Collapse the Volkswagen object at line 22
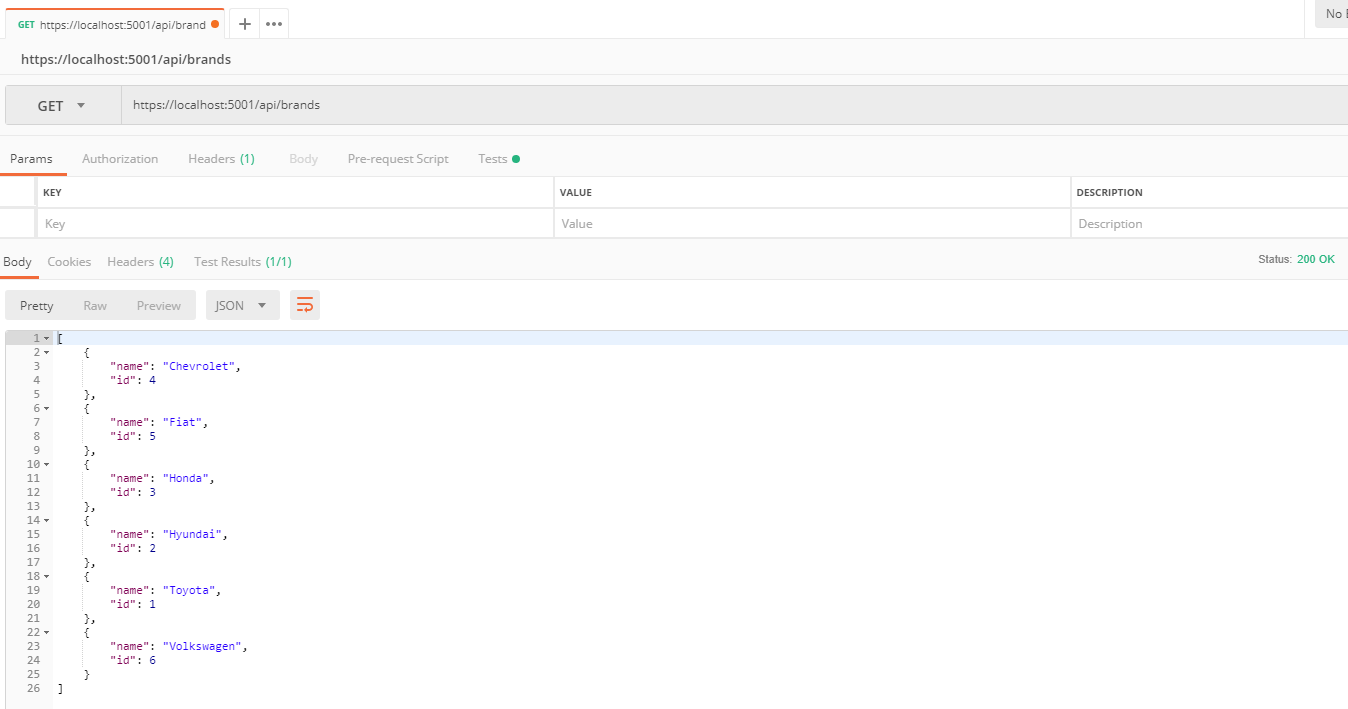 point(46,632)
